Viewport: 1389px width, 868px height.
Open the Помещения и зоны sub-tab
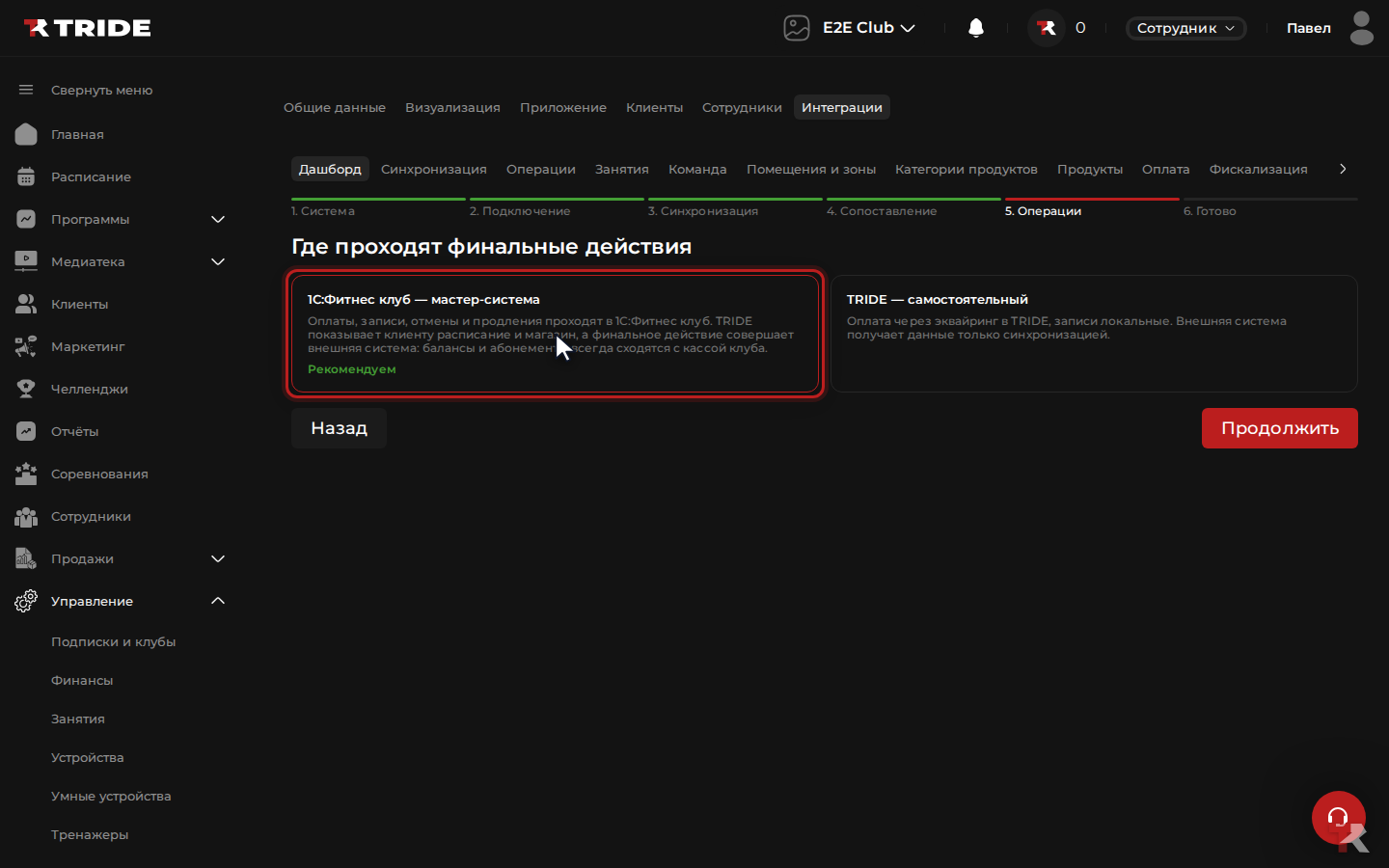(811, 169)
